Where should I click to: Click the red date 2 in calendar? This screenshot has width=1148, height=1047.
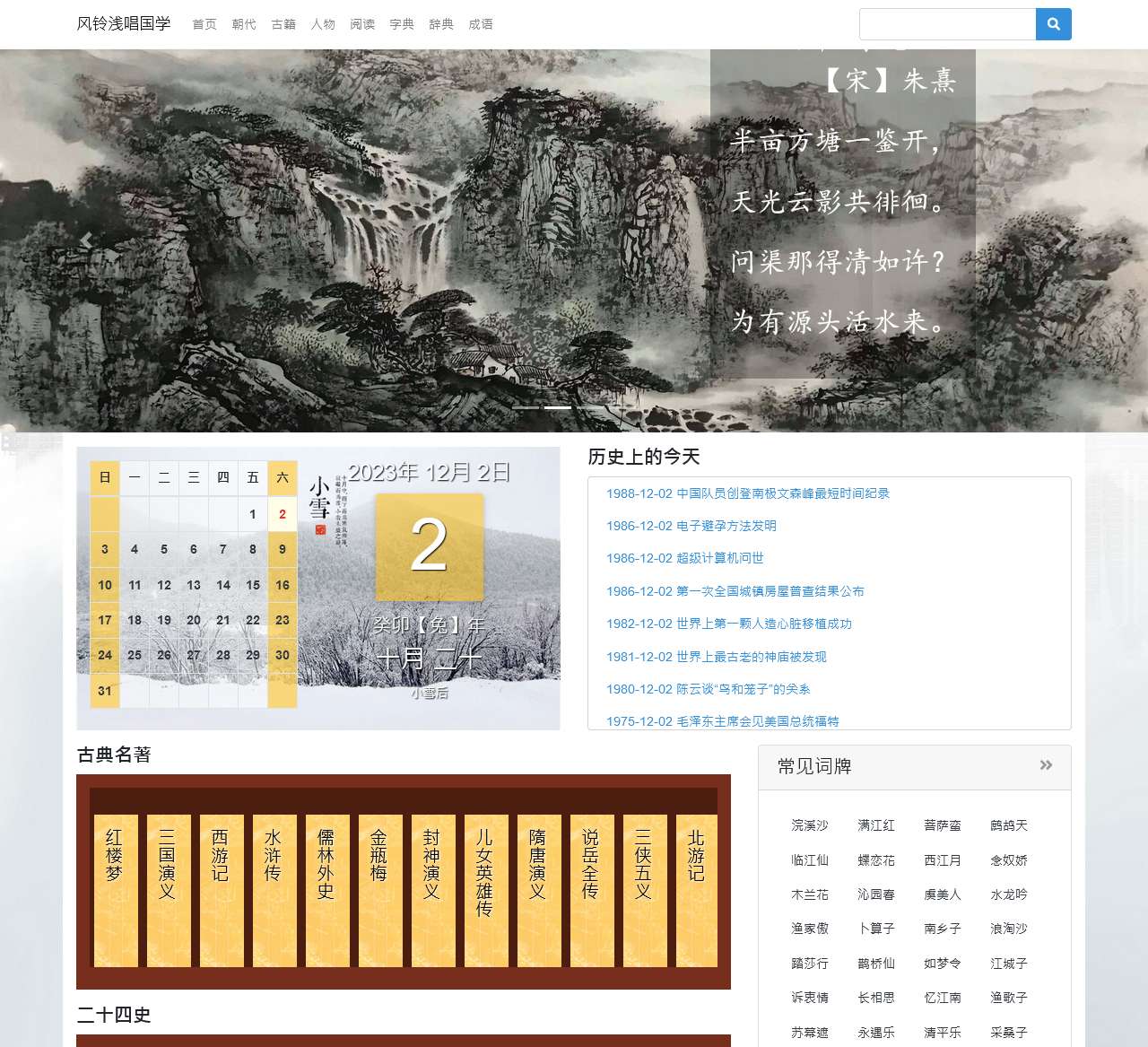tap(283, 514)
